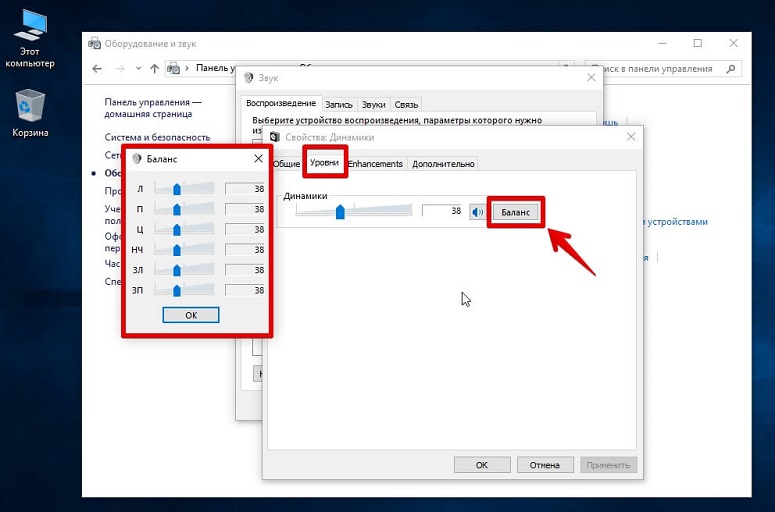Click the П channel balance slider

pyautogui.click(x=184, y=209)
